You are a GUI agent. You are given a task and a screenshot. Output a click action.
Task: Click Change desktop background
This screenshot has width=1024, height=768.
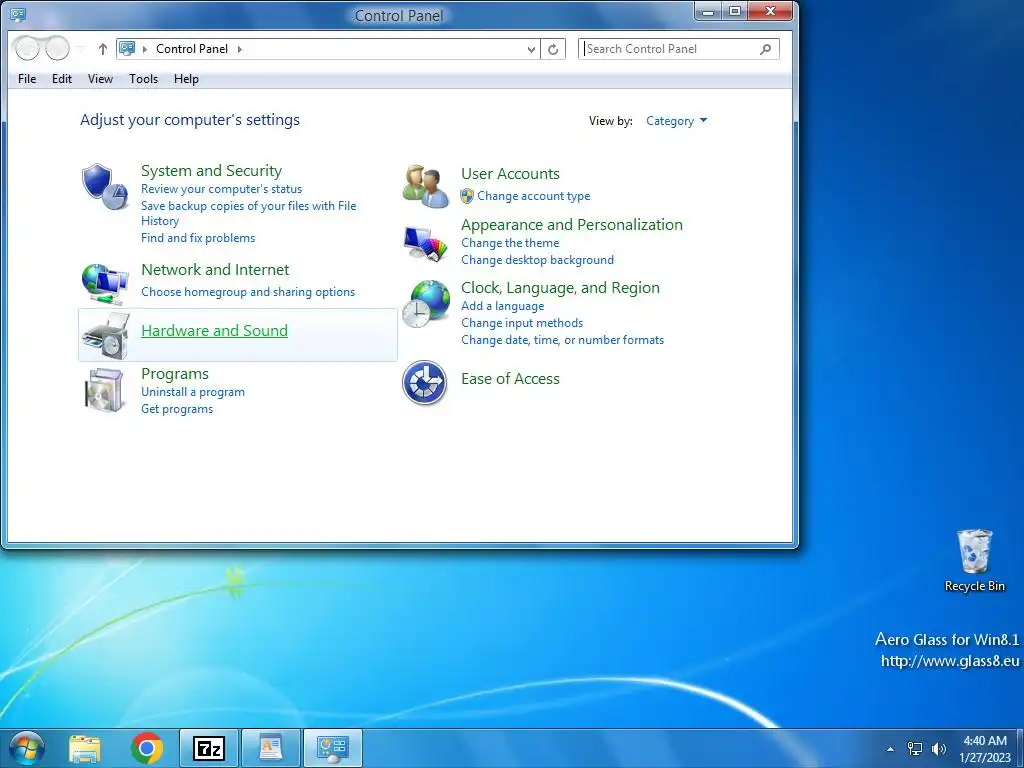point(537,260)
